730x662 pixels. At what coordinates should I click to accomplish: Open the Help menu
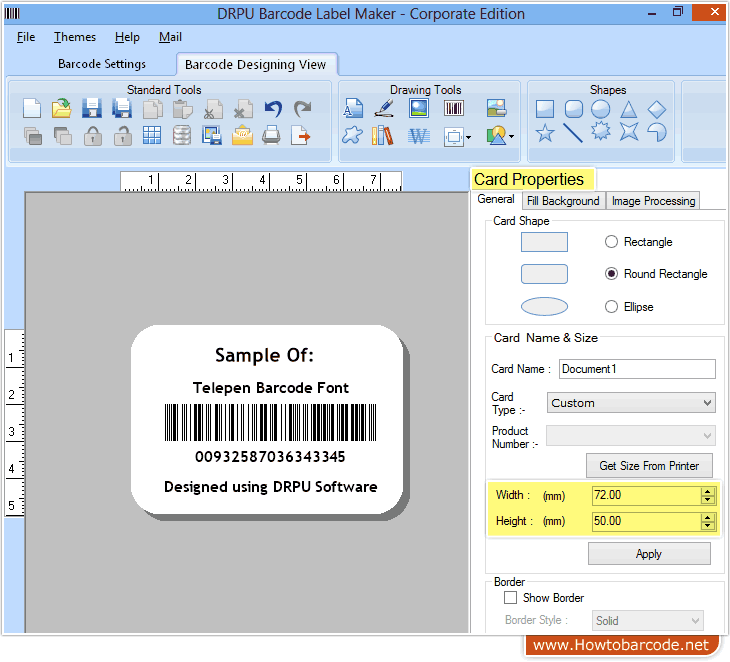tap(127, 37)
